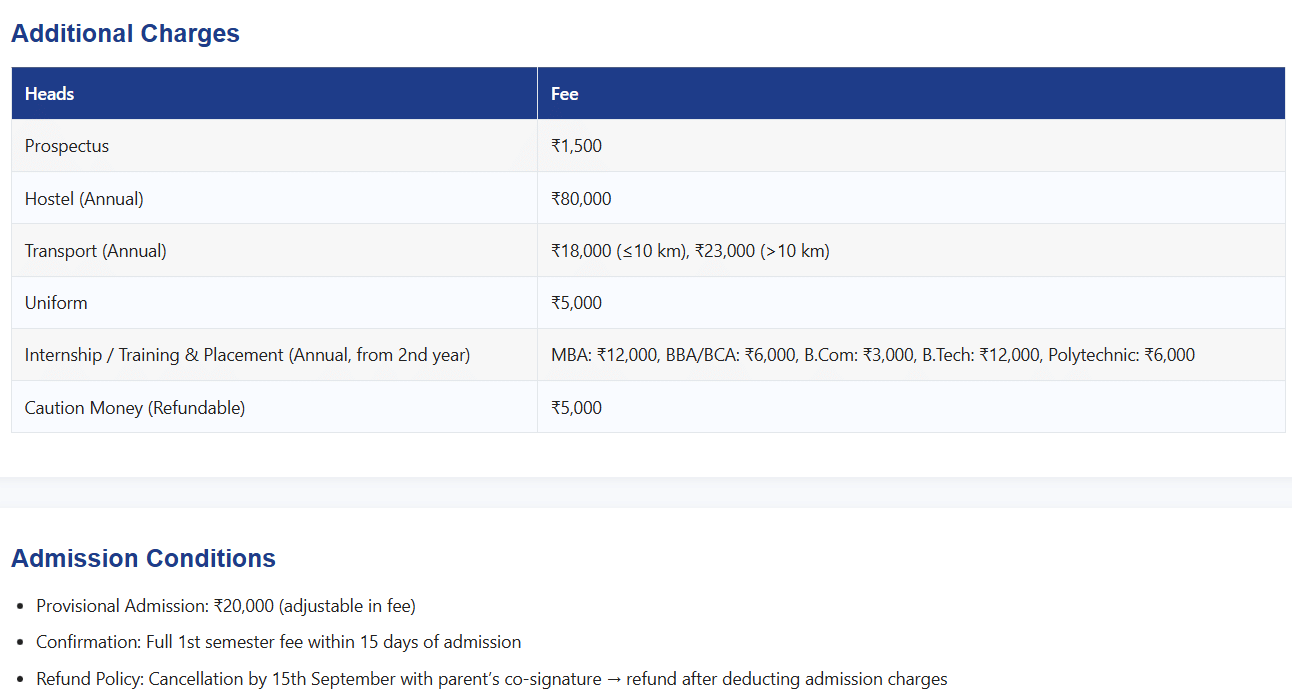
Task: Select the Uniform row label
Action: coord(56,303)
